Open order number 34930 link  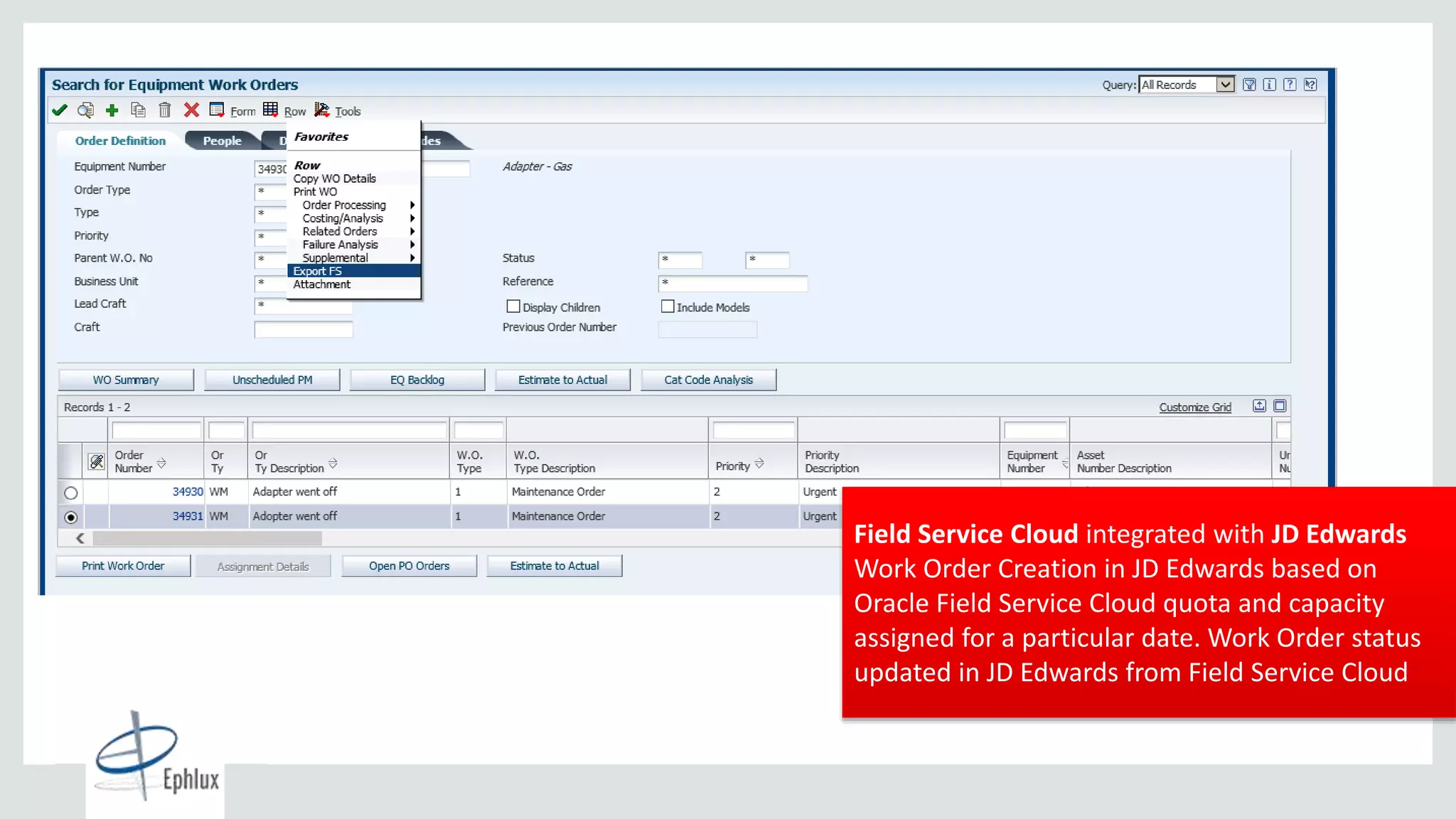[188, 491]
